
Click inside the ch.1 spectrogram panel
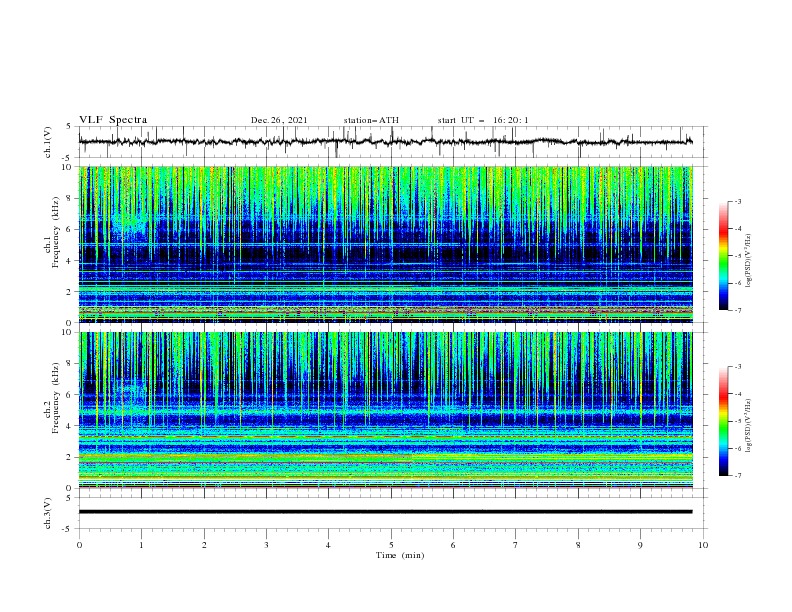tap(386, 244)
